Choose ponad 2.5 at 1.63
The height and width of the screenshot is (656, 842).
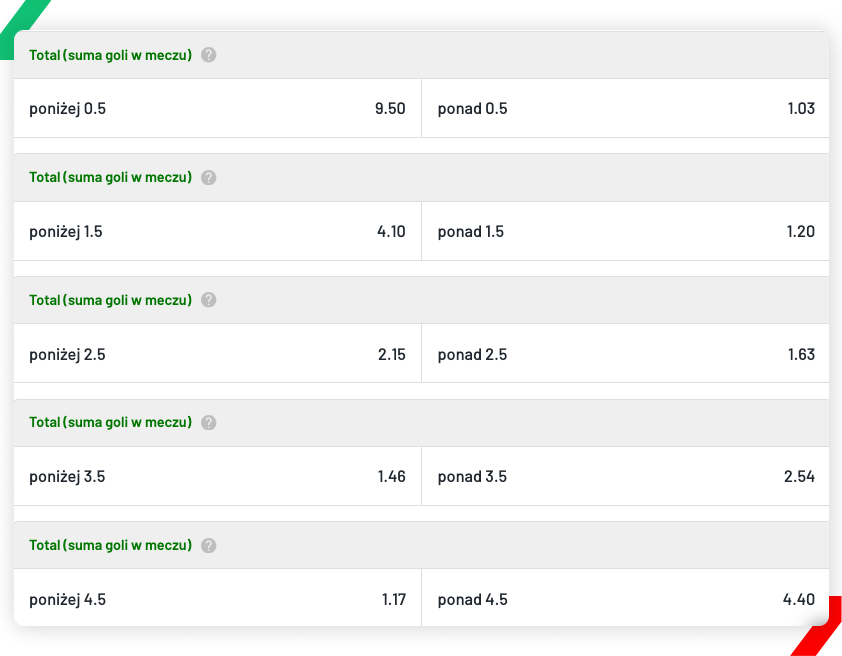click(626, 354)
